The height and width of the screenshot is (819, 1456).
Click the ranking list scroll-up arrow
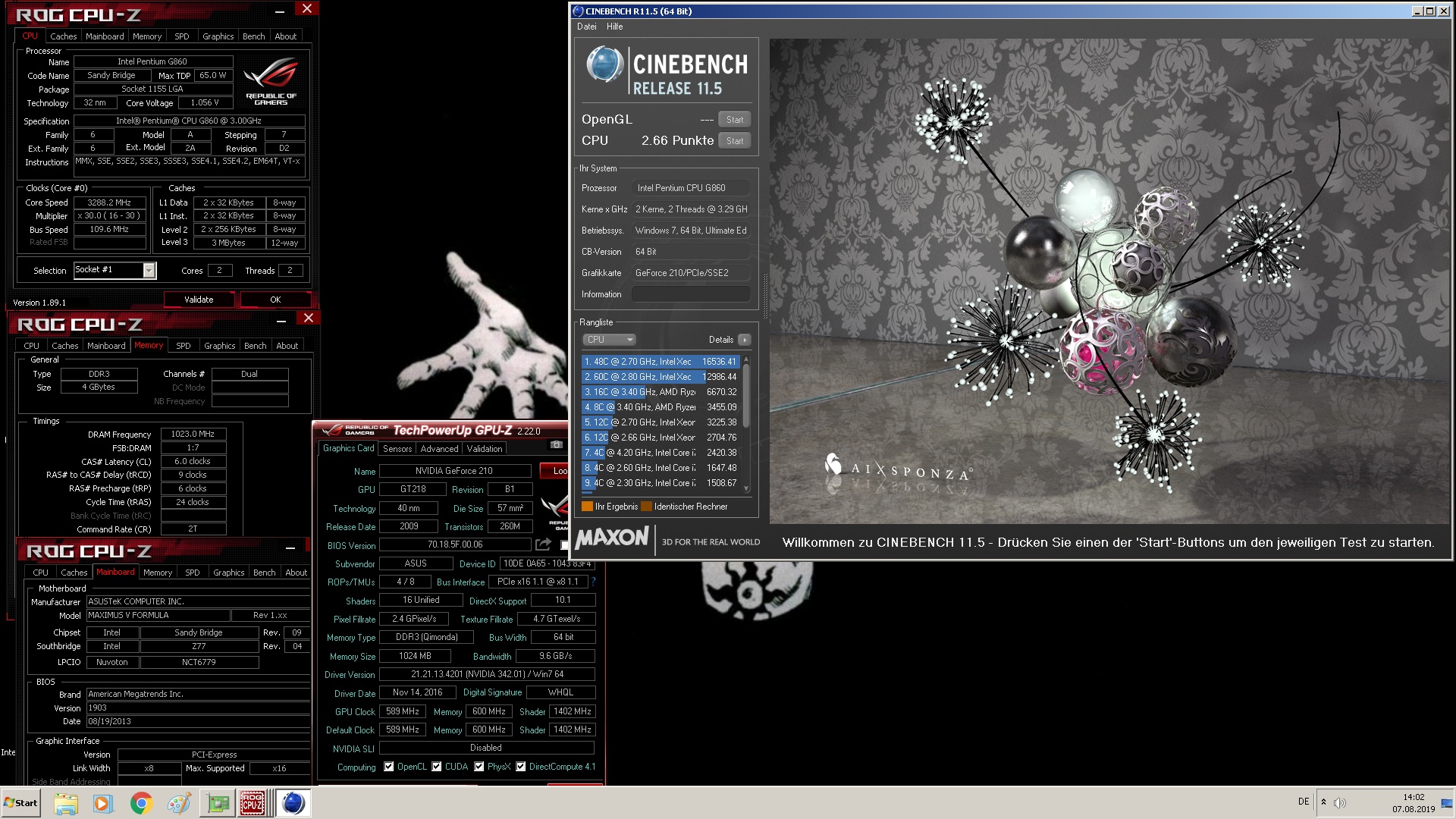tap(746, 359)
